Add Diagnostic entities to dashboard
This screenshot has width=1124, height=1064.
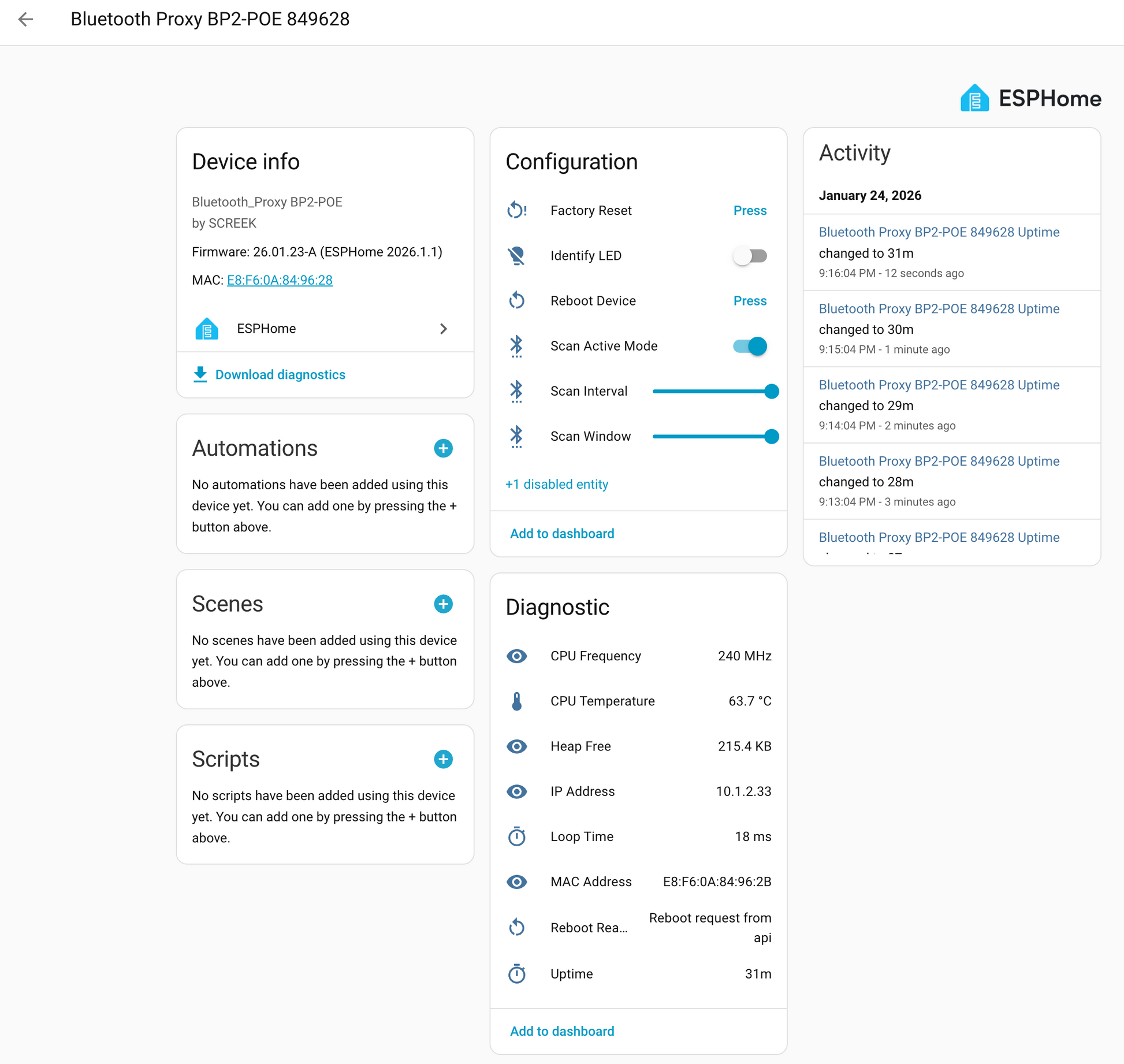pyautogui.click(x=561, y=1031)
